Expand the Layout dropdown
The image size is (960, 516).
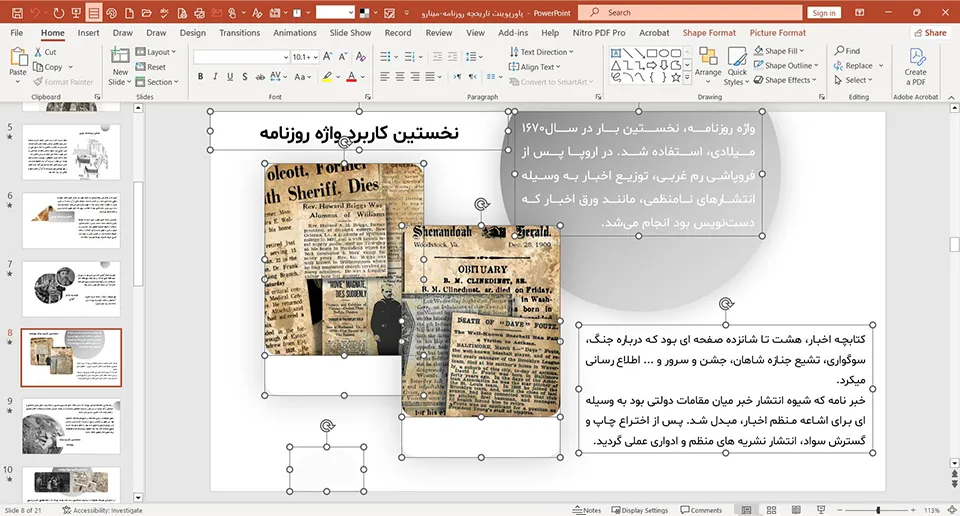[x=156, y=52]
